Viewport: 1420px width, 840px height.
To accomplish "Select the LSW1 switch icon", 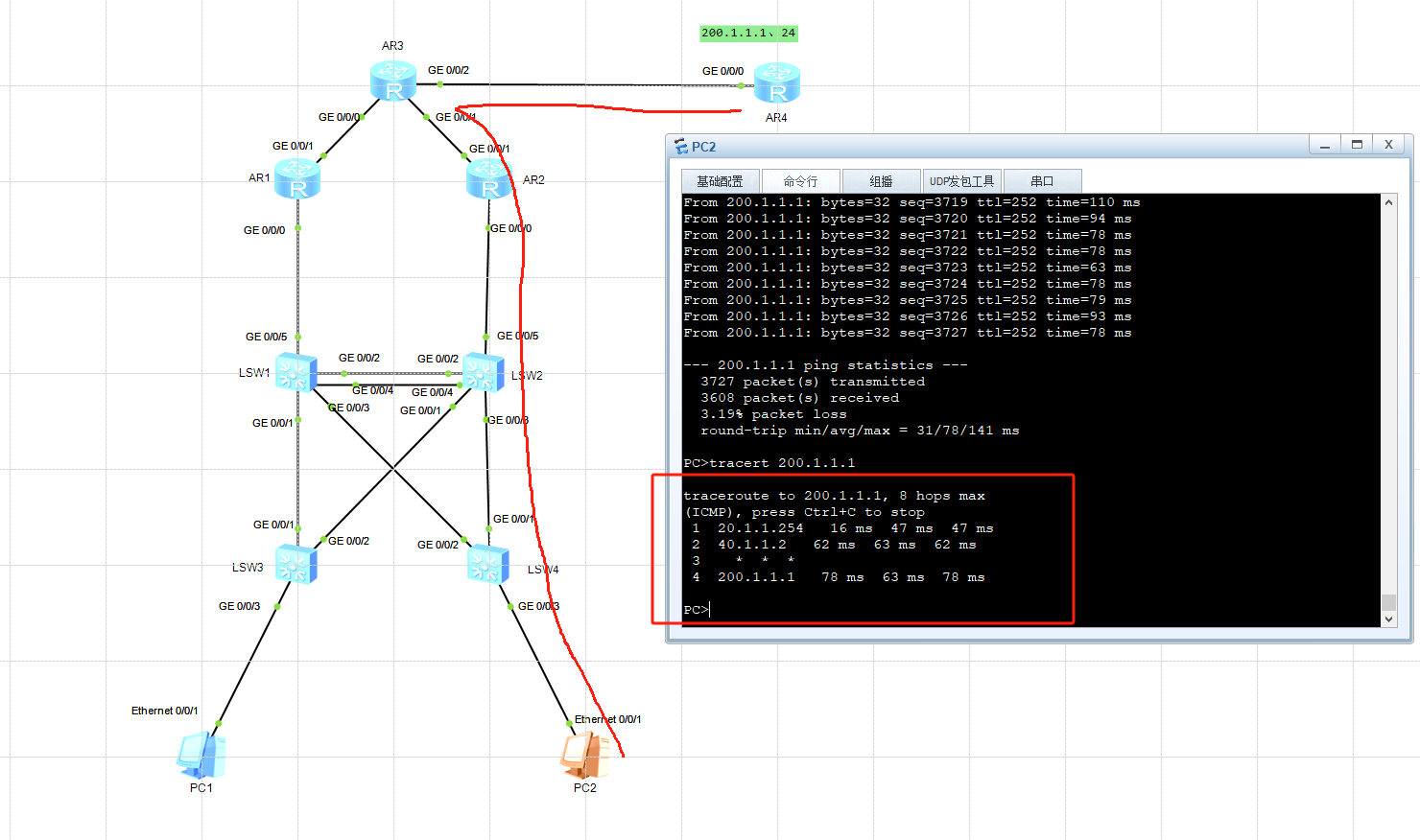I will pyautogui.click(x=296, y=372).
